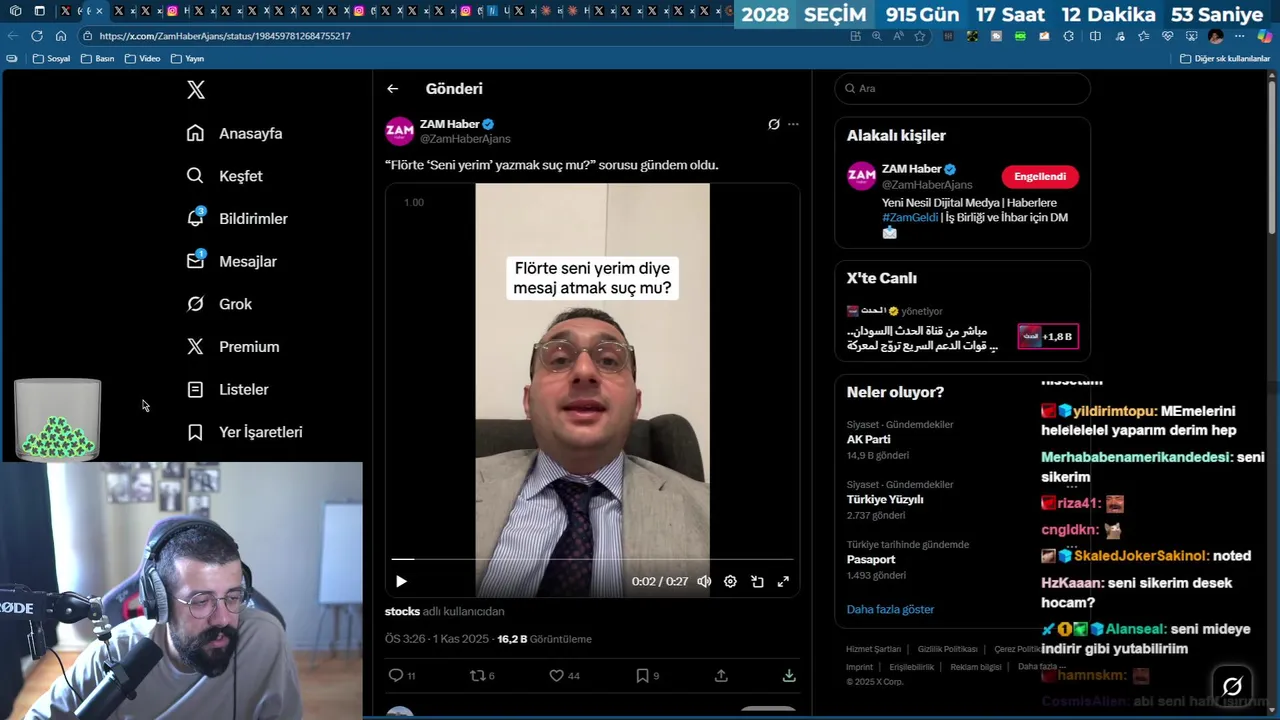Open the tab actions icon in tab strip
This screenshot has width=1280, height=720.
39,11
